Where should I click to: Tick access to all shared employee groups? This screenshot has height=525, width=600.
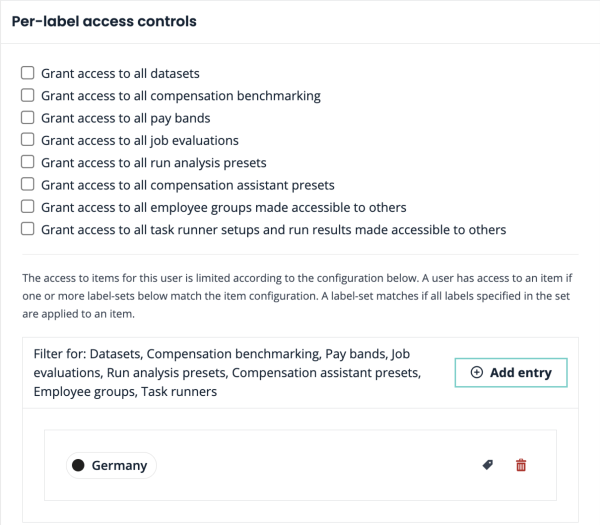coord(28,207)
